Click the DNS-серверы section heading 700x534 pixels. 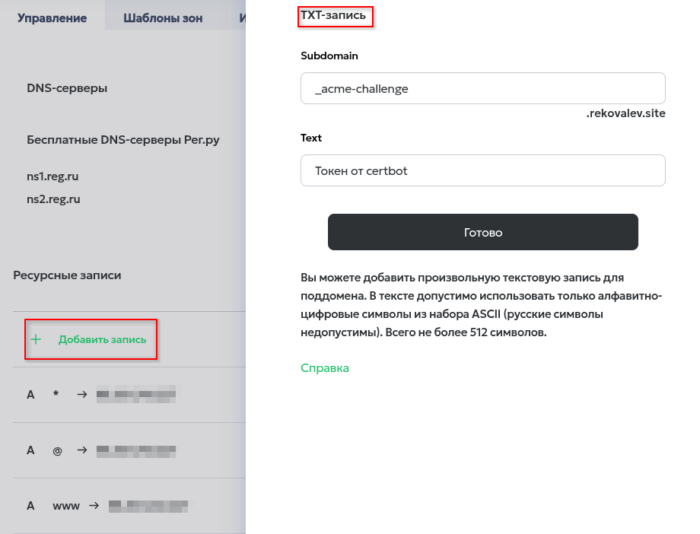67,88
